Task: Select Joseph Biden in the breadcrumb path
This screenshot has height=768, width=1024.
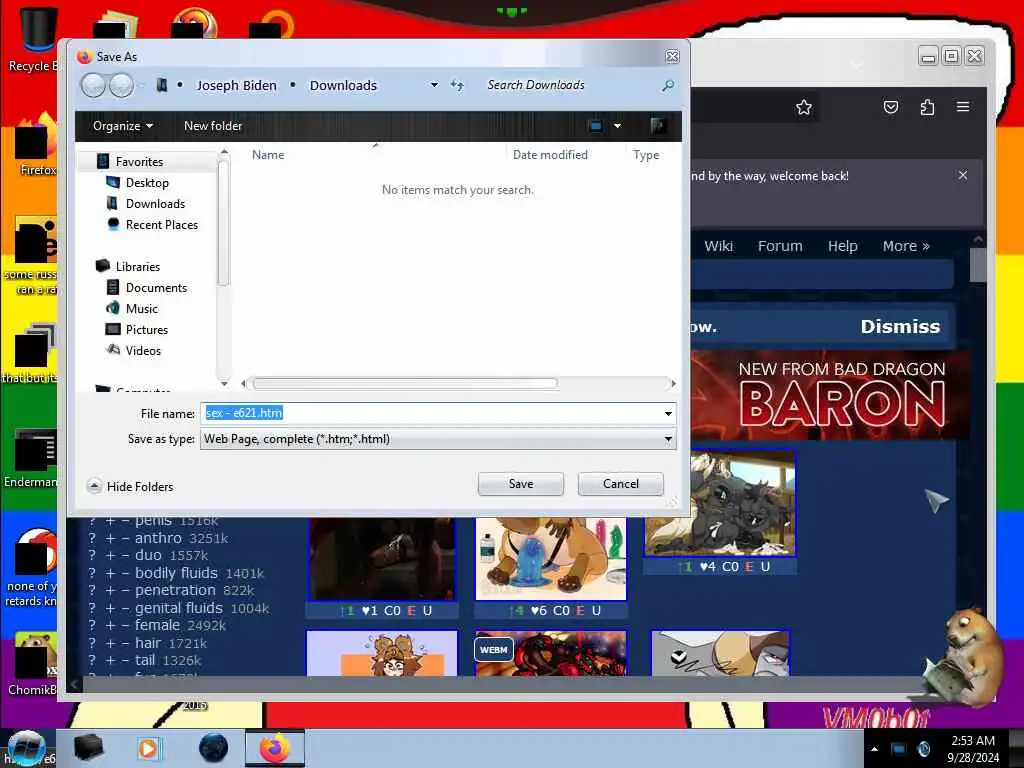Action: coord(236,86)
